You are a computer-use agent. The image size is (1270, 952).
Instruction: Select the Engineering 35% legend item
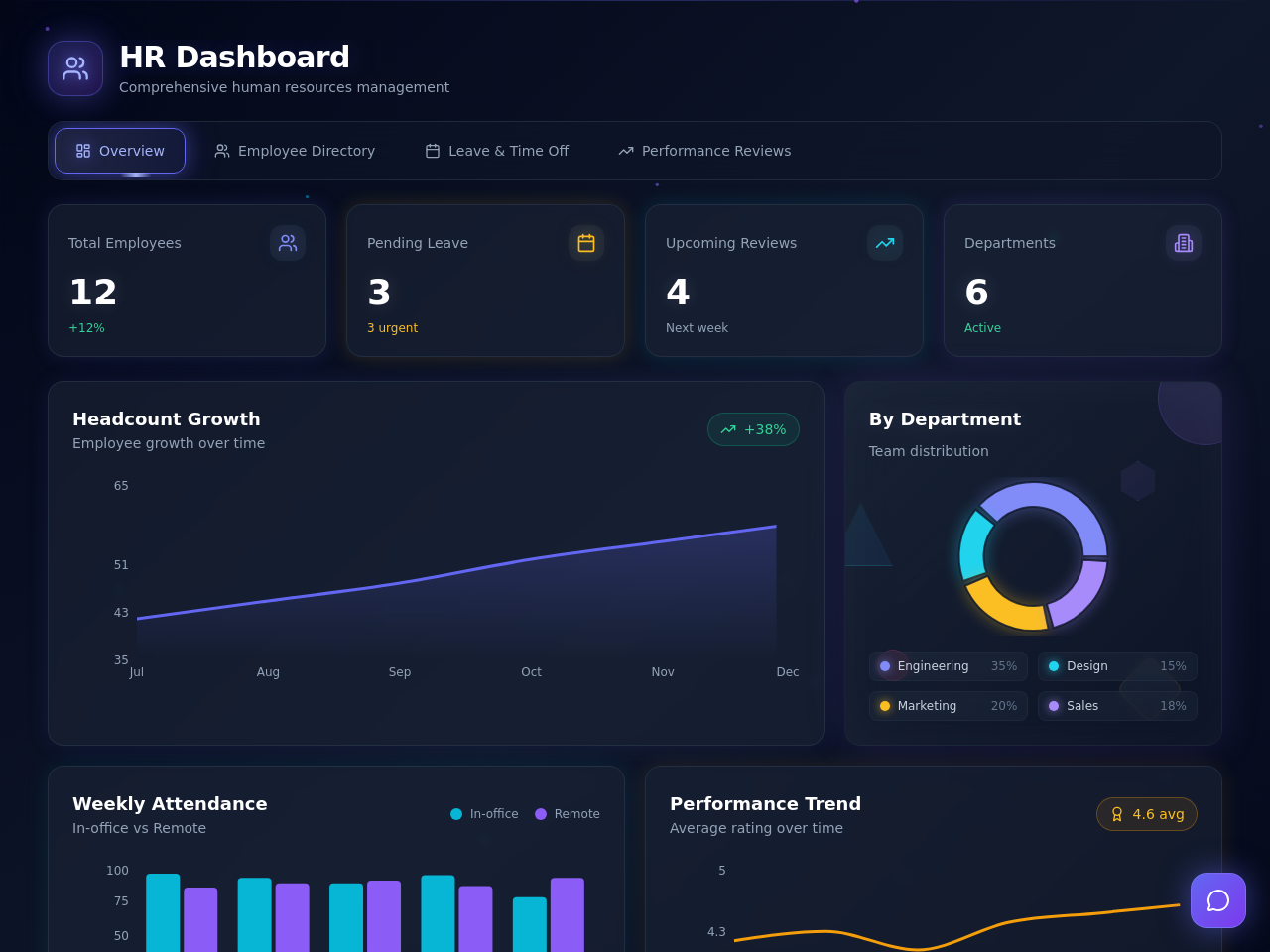pyautogui.click(x=949, y=666)
